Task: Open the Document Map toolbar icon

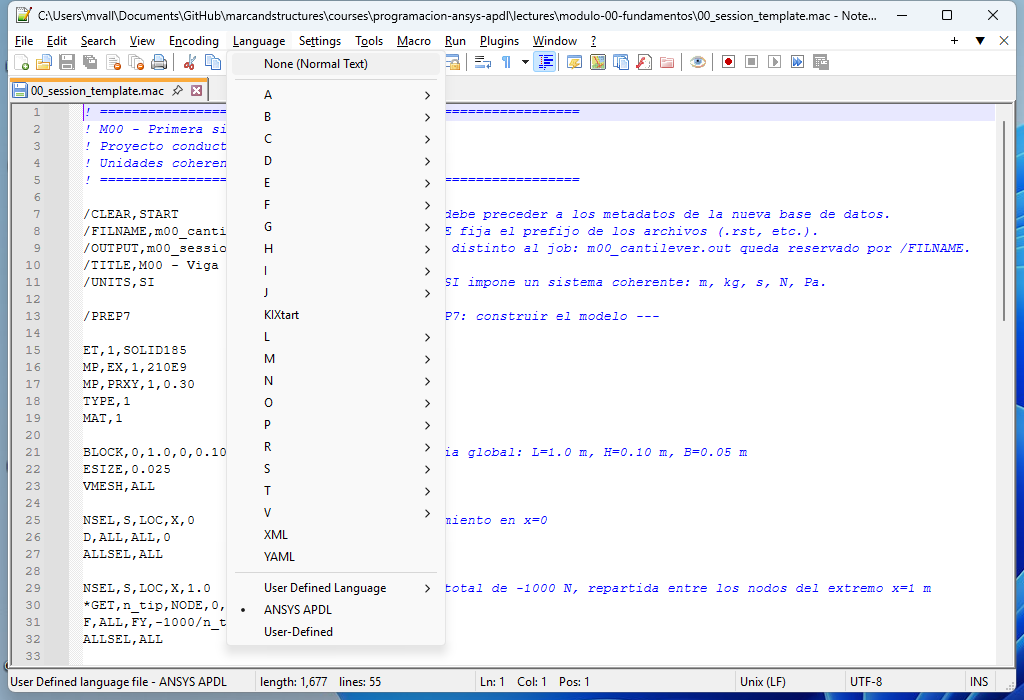Action: point(598,63)
